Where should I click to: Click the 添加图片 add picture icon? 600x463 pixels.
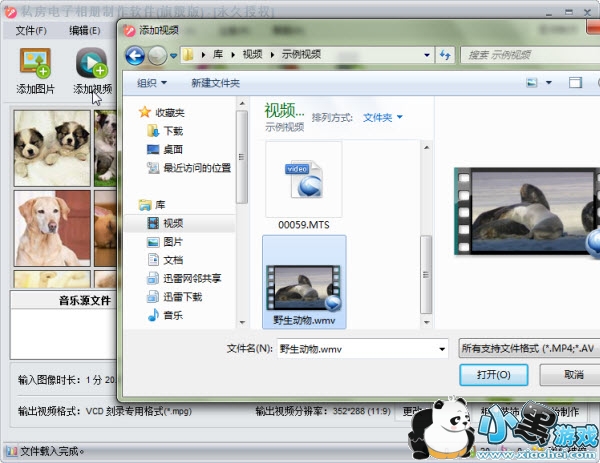tap(35, 64)
